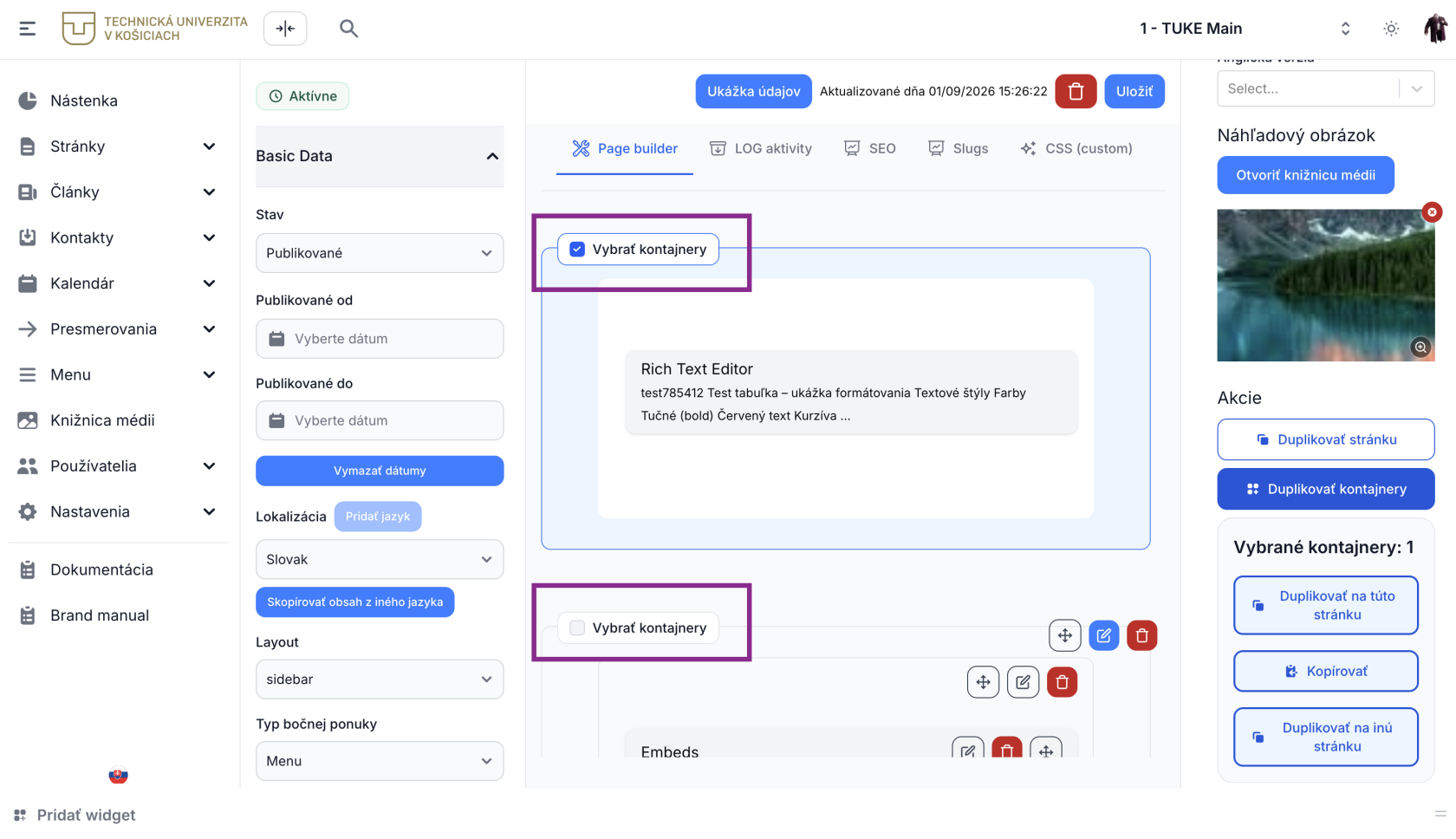Click Duplikovať kontajnery button

coord(1326,489)
